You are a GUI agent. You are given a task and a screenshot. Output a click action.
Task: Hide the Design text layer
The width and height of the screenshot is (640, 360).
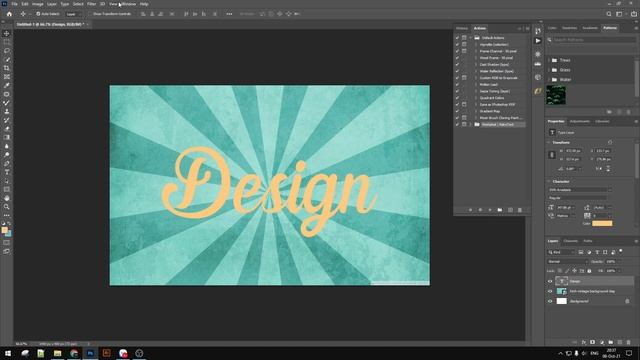pos(550,281)
